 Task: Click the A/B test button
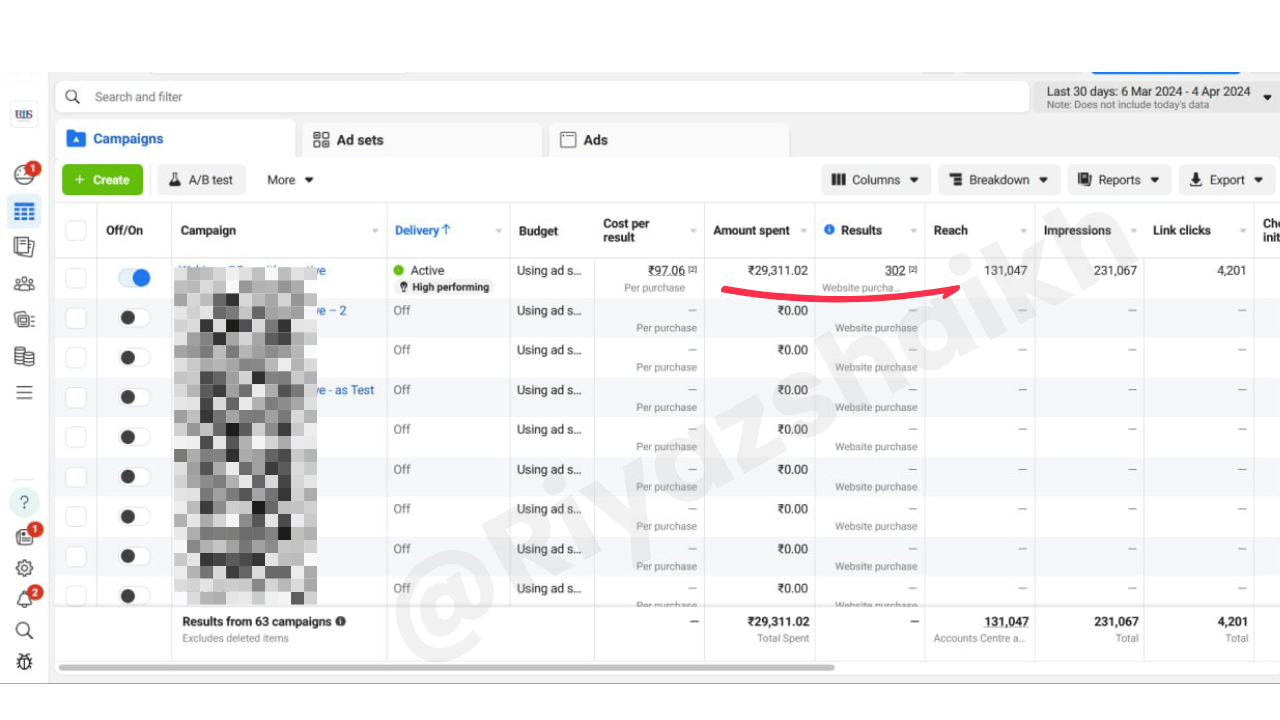[201, 180]
